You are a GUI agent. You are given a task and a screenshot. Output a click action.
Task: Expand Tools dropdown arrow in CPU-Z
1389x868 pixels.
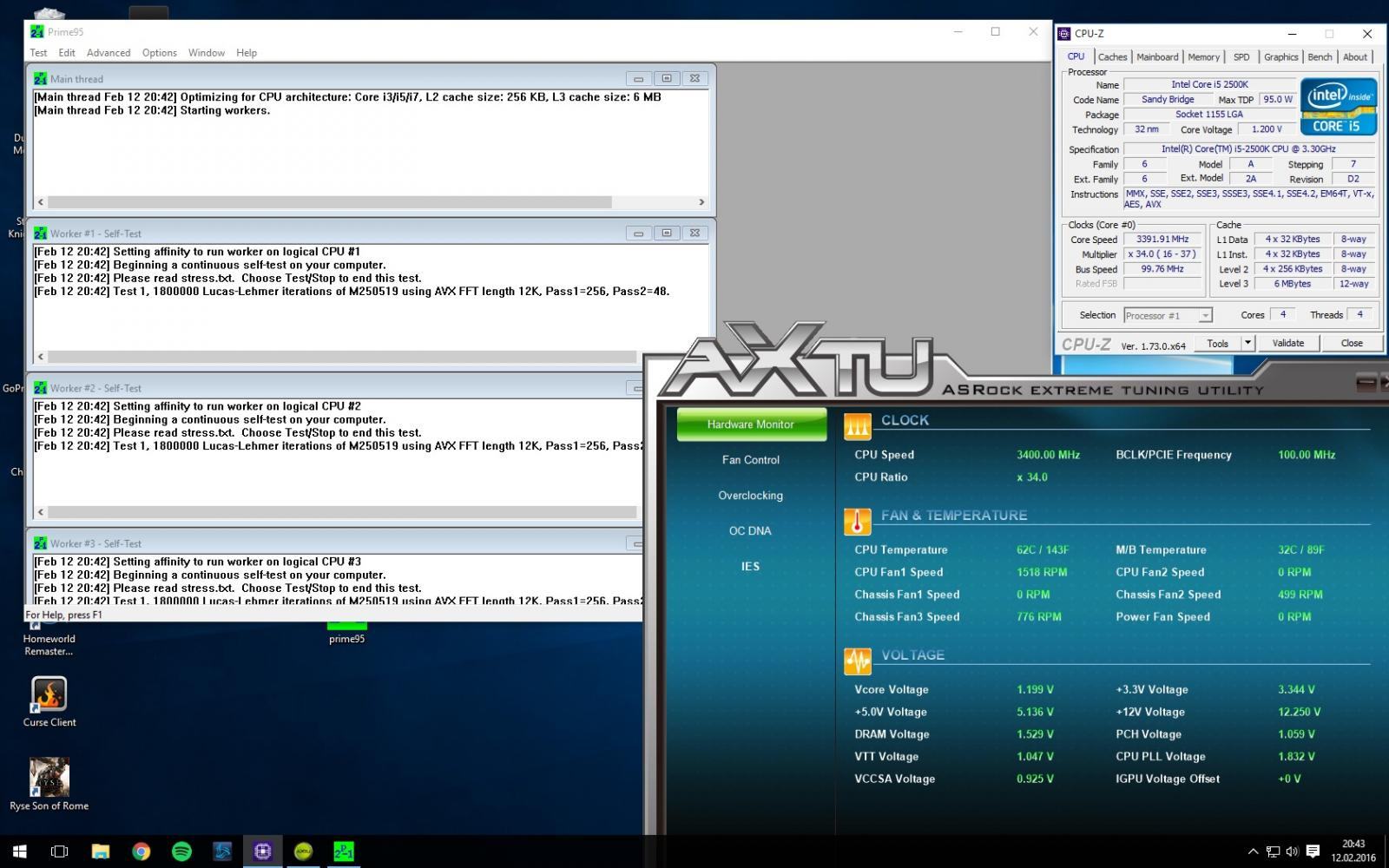pos(1247,343)
